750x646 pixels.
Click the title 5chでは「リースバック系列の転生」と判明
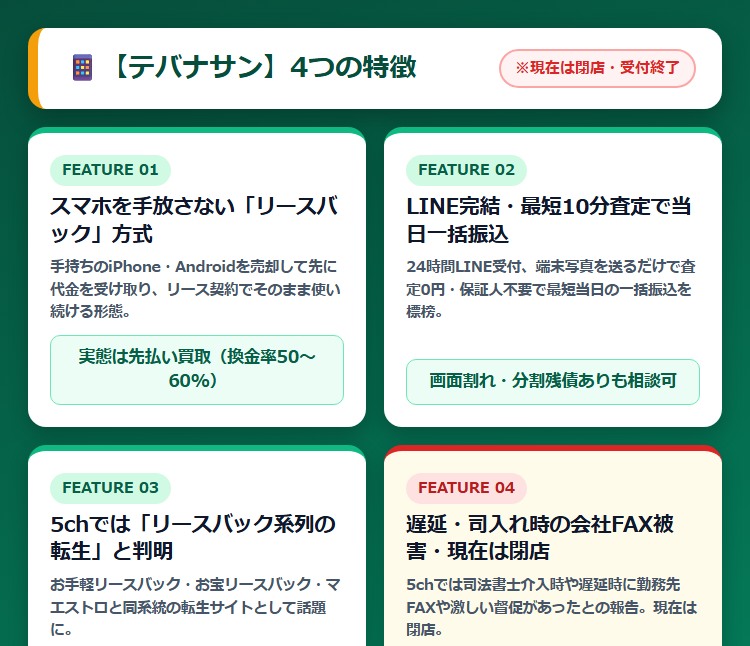point(193,537)
